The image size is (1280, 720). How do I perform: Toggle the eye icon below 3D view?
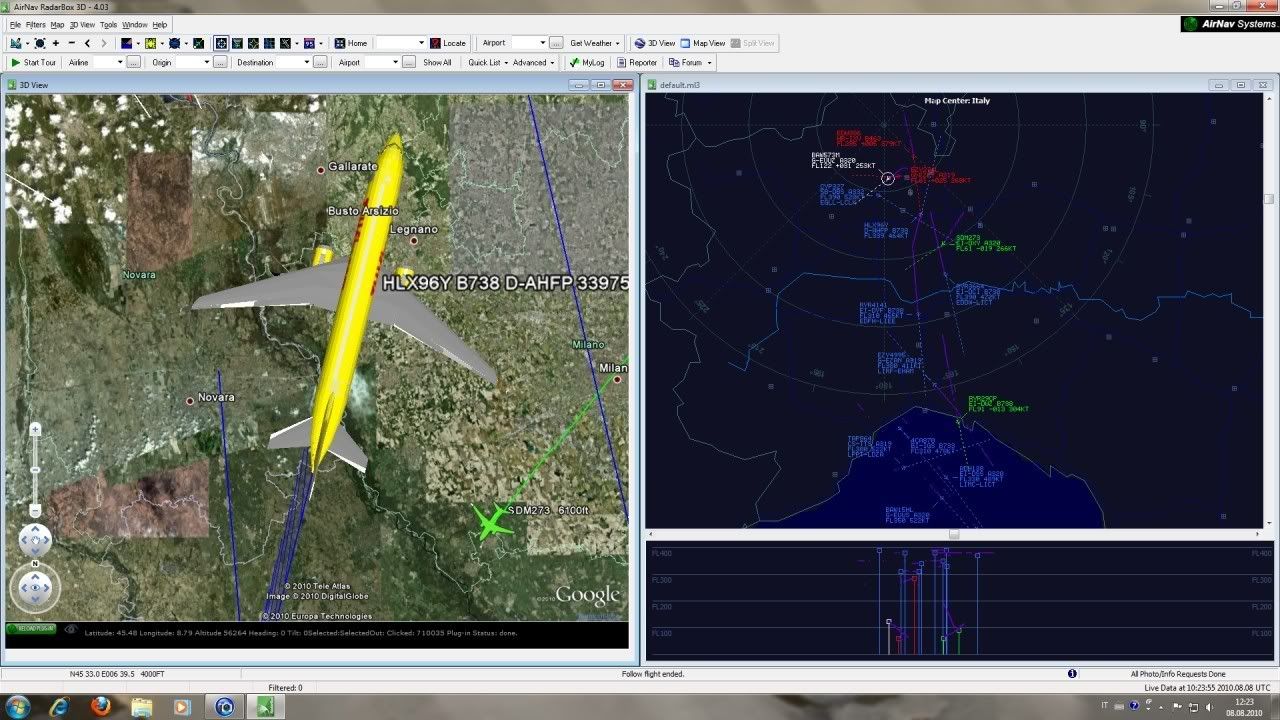(71, 630)
